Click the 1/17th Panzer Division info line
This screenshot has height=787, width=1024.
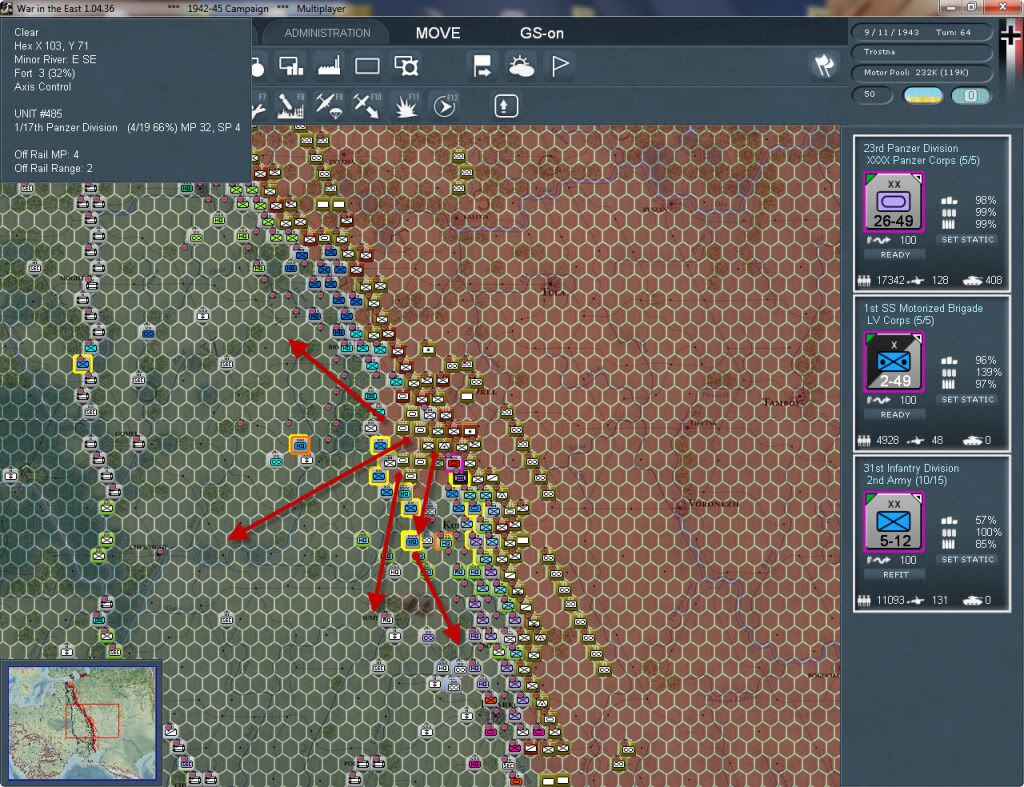(127, 127)
